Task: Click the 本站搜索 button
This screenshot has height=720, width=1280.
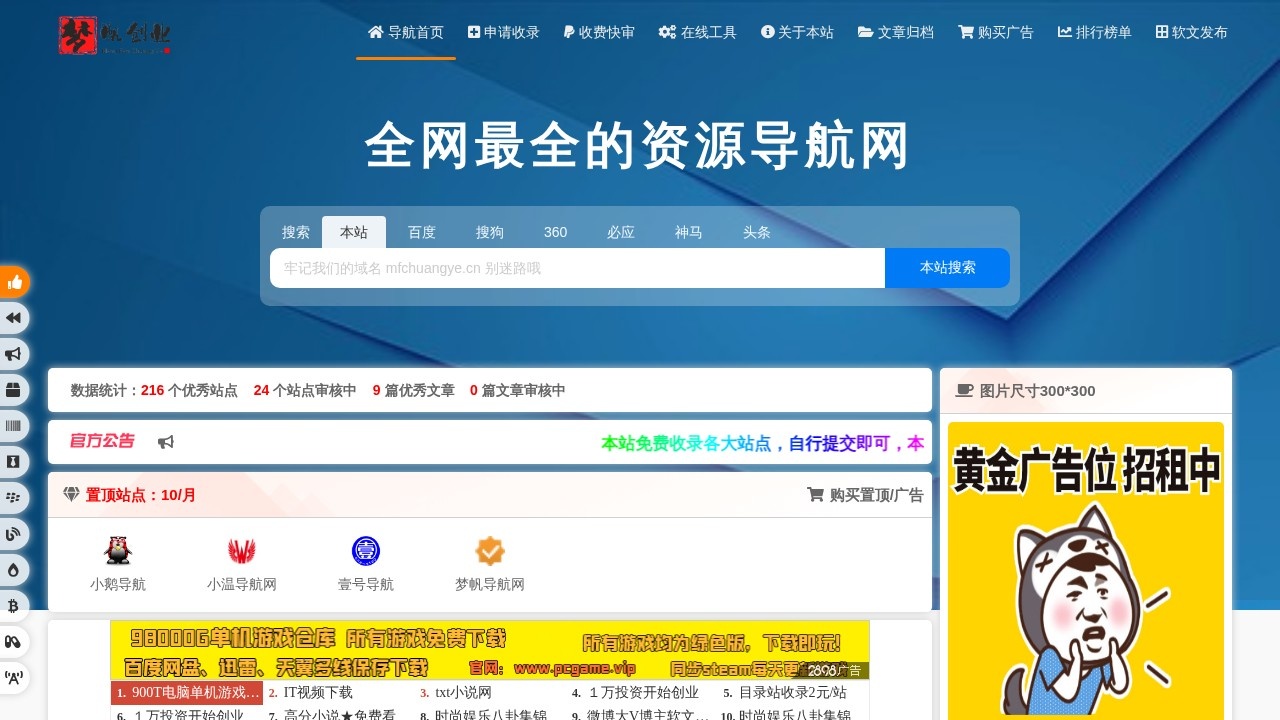Action: pyautogui.click(x=947, y=268)
